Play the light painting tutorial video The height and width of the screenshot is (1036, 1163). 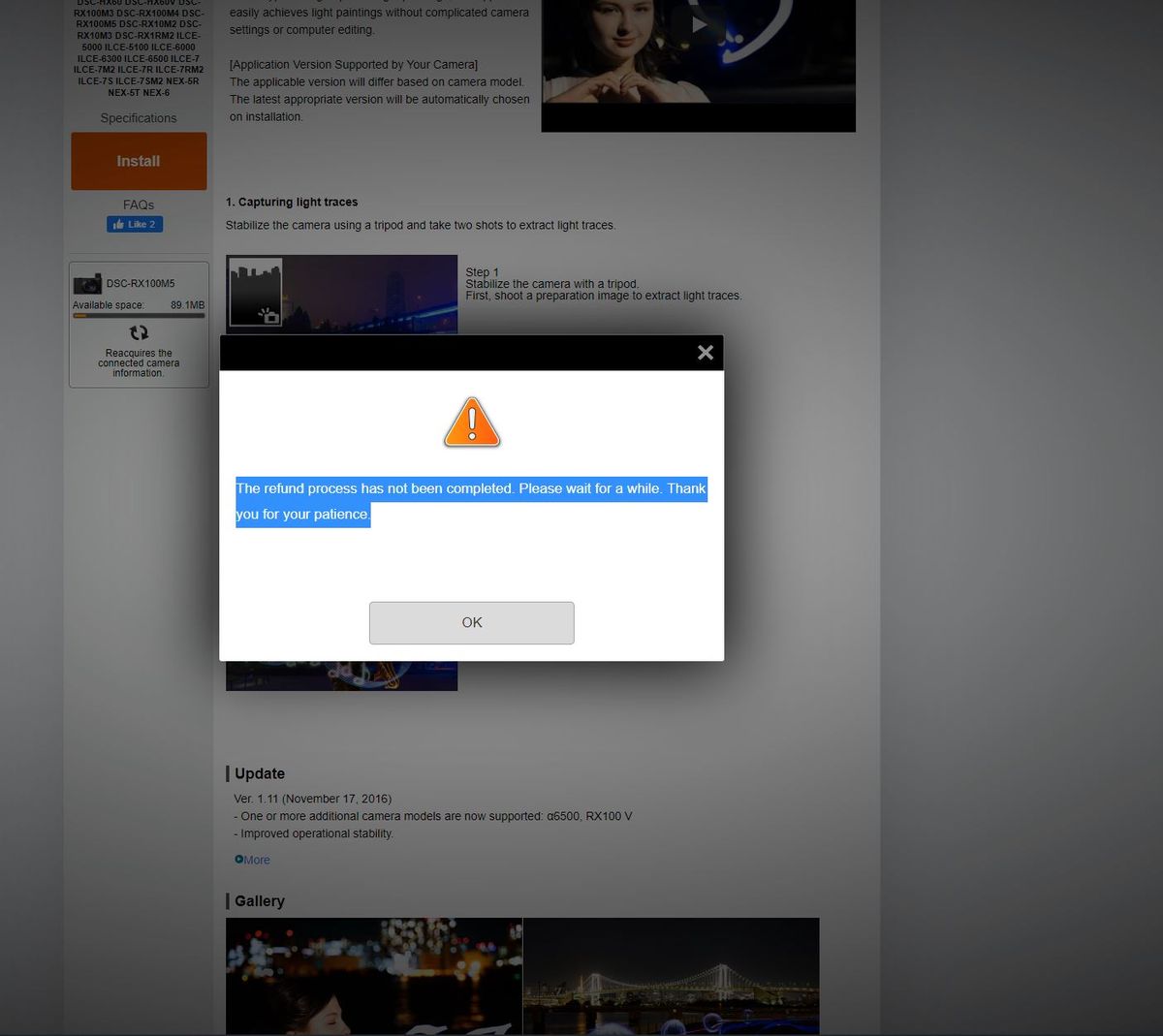pos(699,23)
